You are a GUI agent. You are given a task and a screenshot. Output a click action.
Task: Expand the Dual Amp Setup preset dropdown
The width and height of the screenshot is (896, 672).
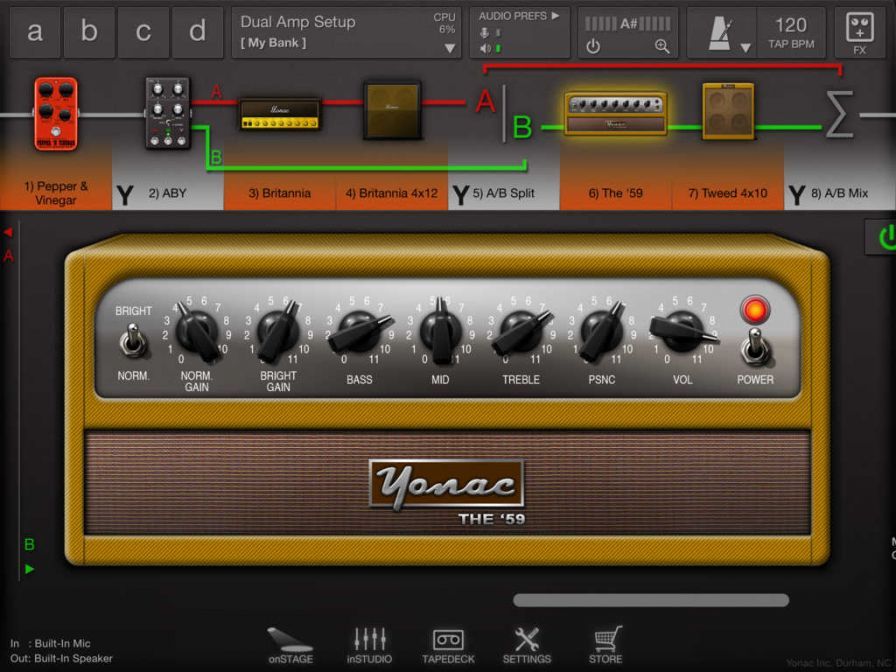(x=449, y=48)
